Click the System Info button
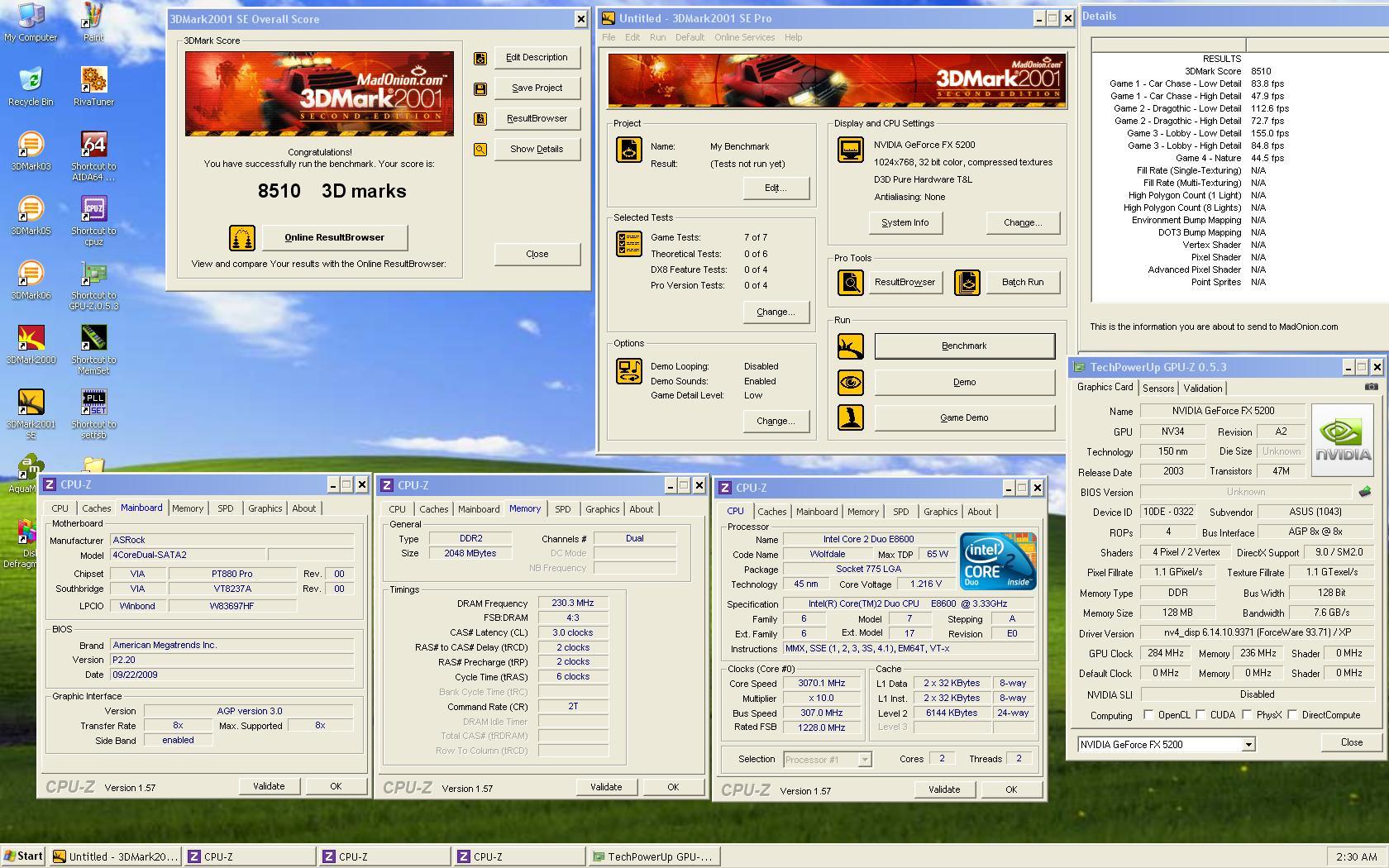This screenshot has height=868, width=1389. pyautogui.click(x=905, y=222)
